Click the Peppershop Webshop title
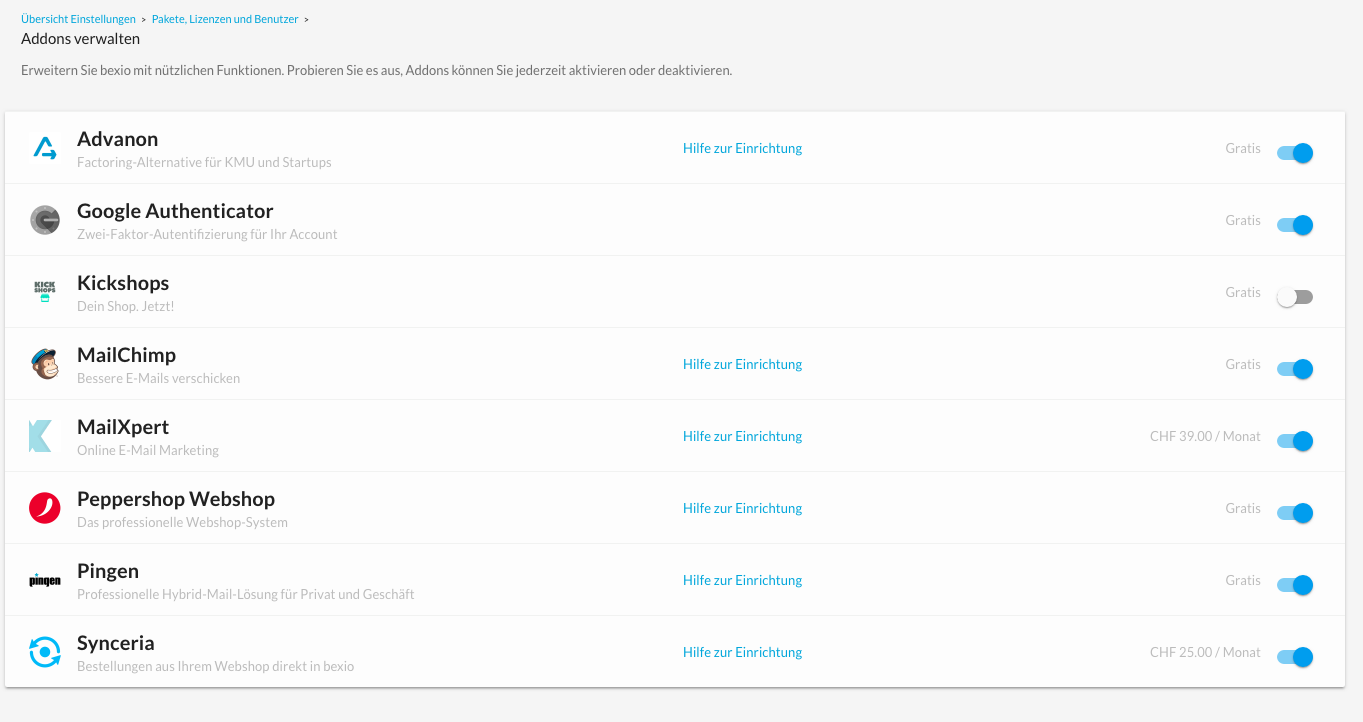This screenshot has height=722, width=1363. click(x=176, y=499)
